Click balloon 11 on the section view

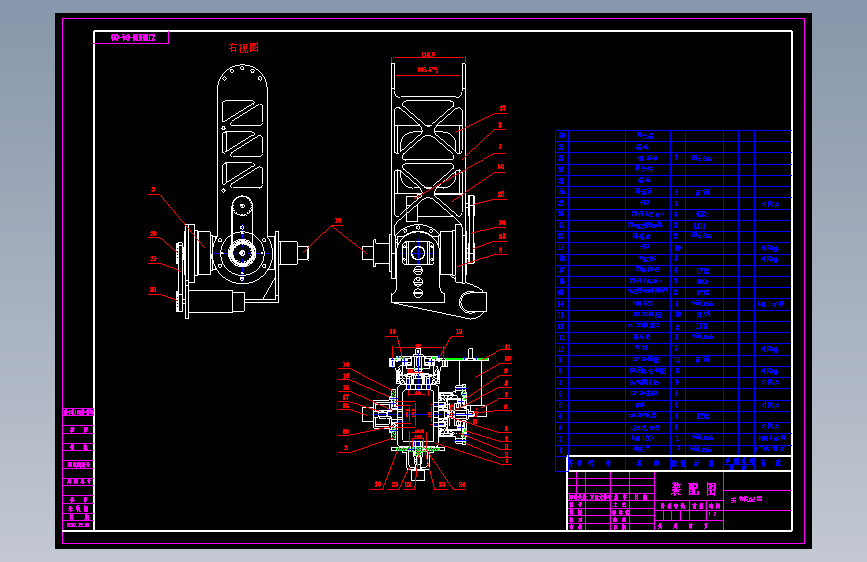508,347
